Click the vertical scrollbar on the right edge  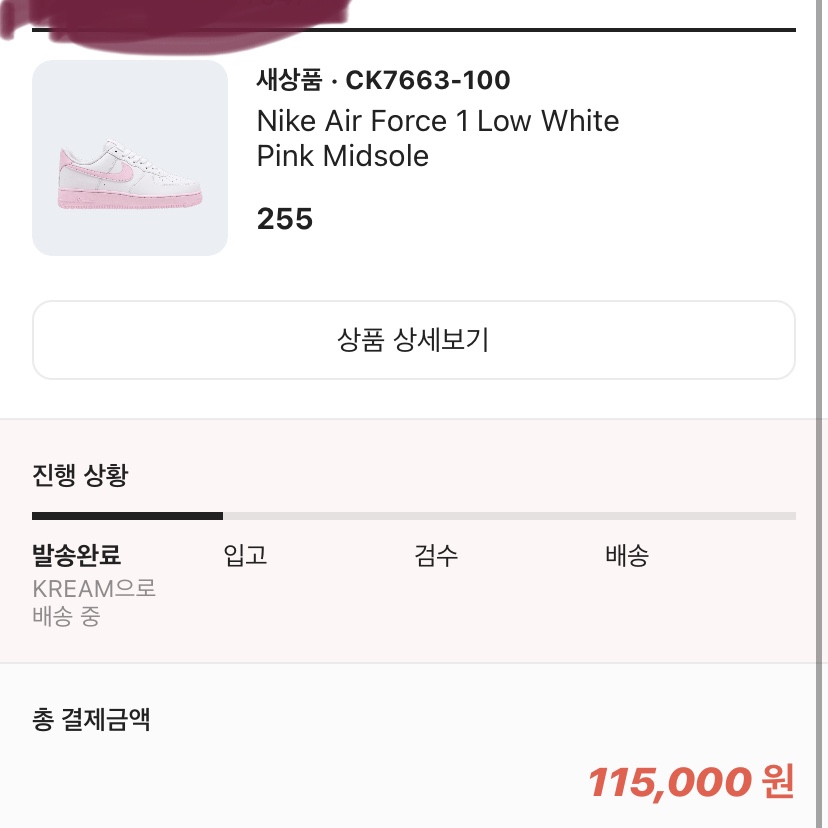[819, 414]
